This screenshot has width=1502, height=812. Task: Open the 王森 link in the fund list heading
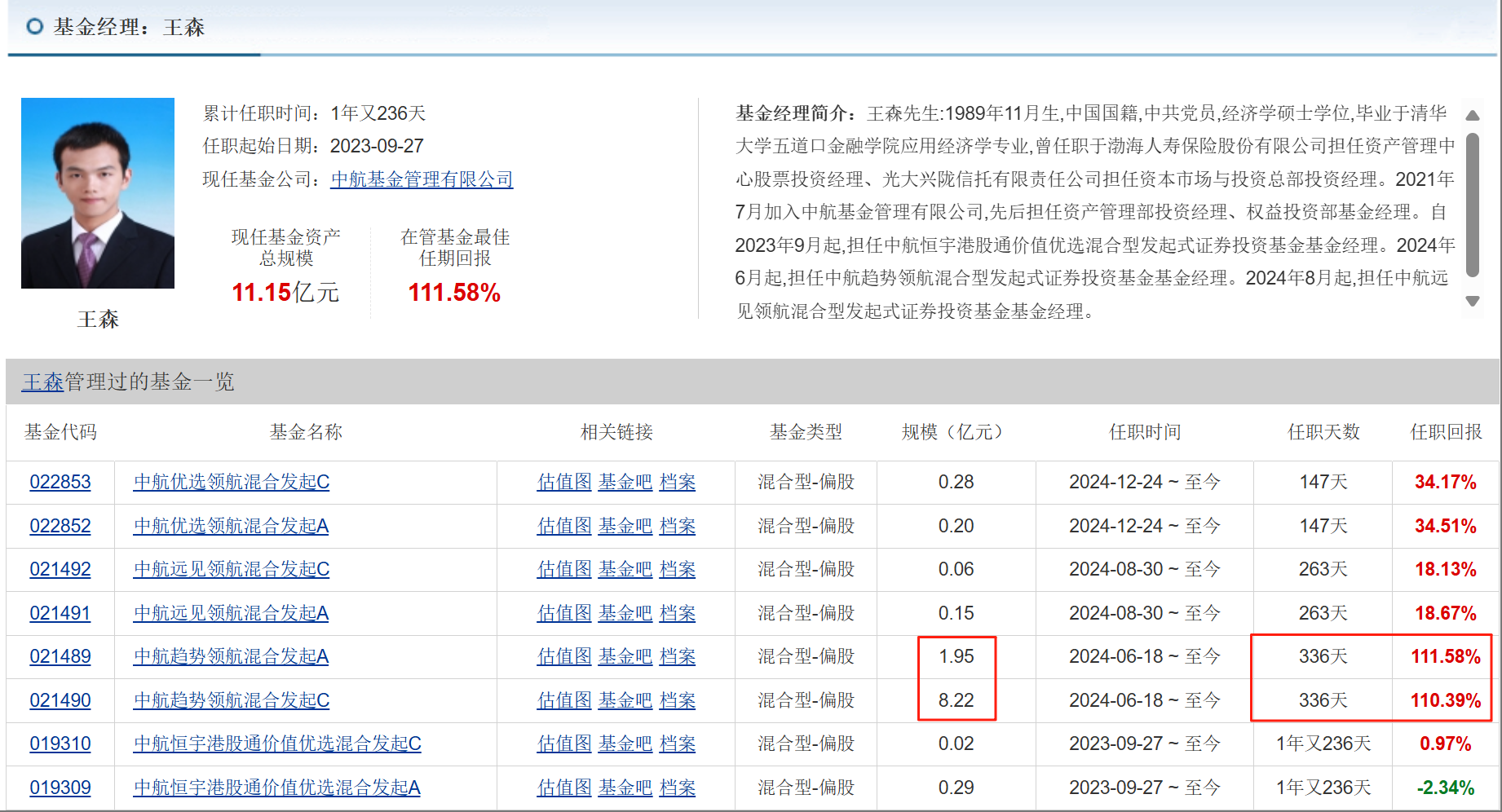42,382
